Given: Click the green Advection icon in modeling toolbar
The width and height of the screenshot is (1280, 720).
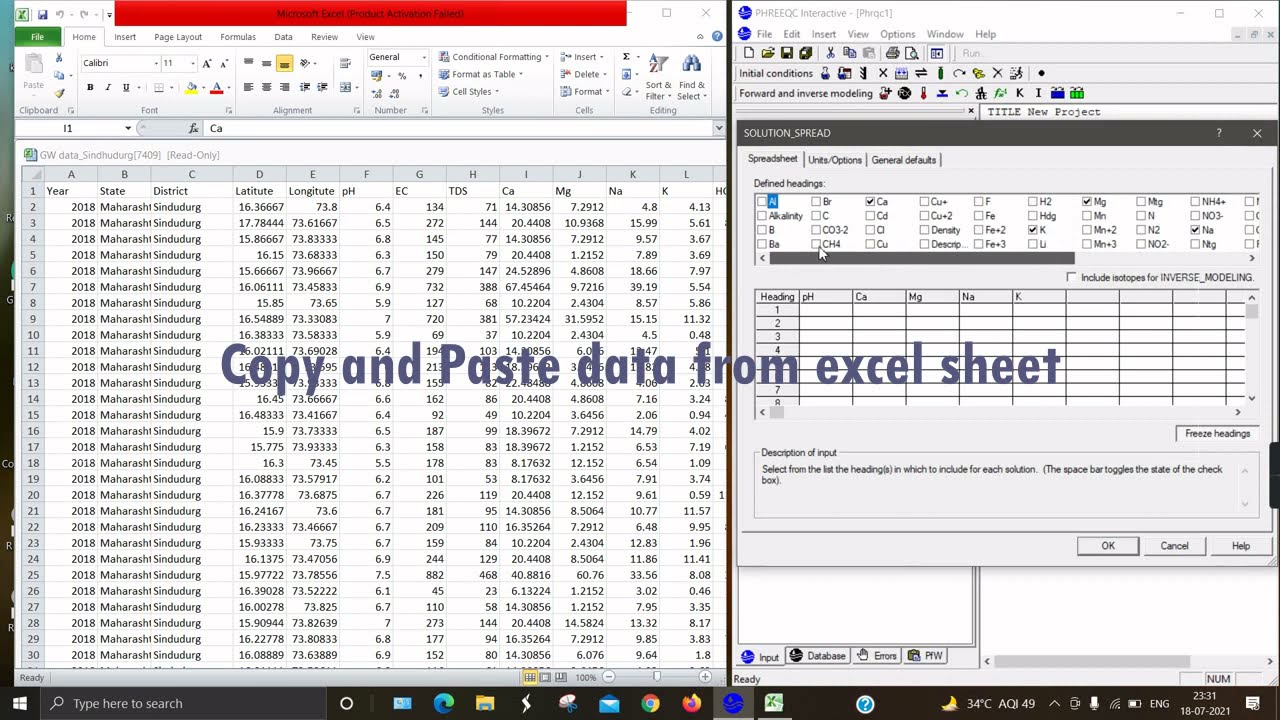Looking at the screenshot, I should (x=1077, y=93).
